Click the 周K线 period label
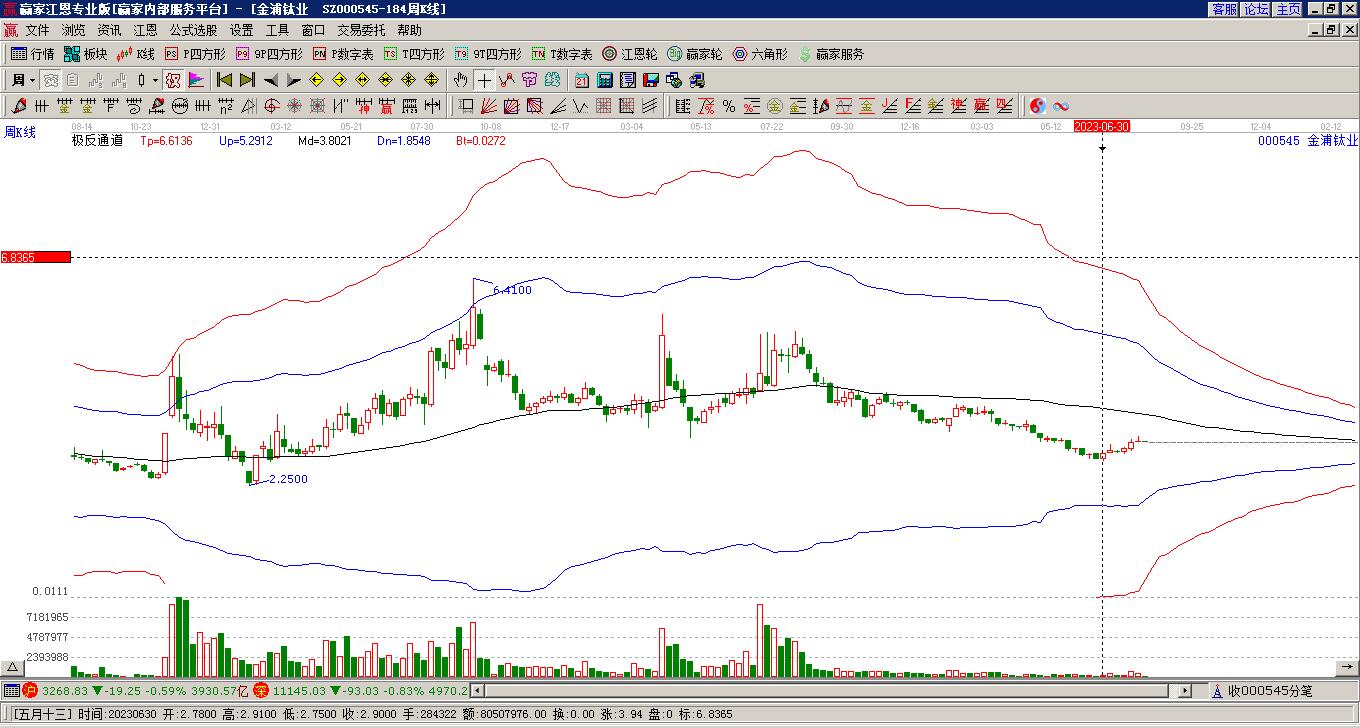The image size is (1360, 728). pyautogui.click(x=20, y=132)
